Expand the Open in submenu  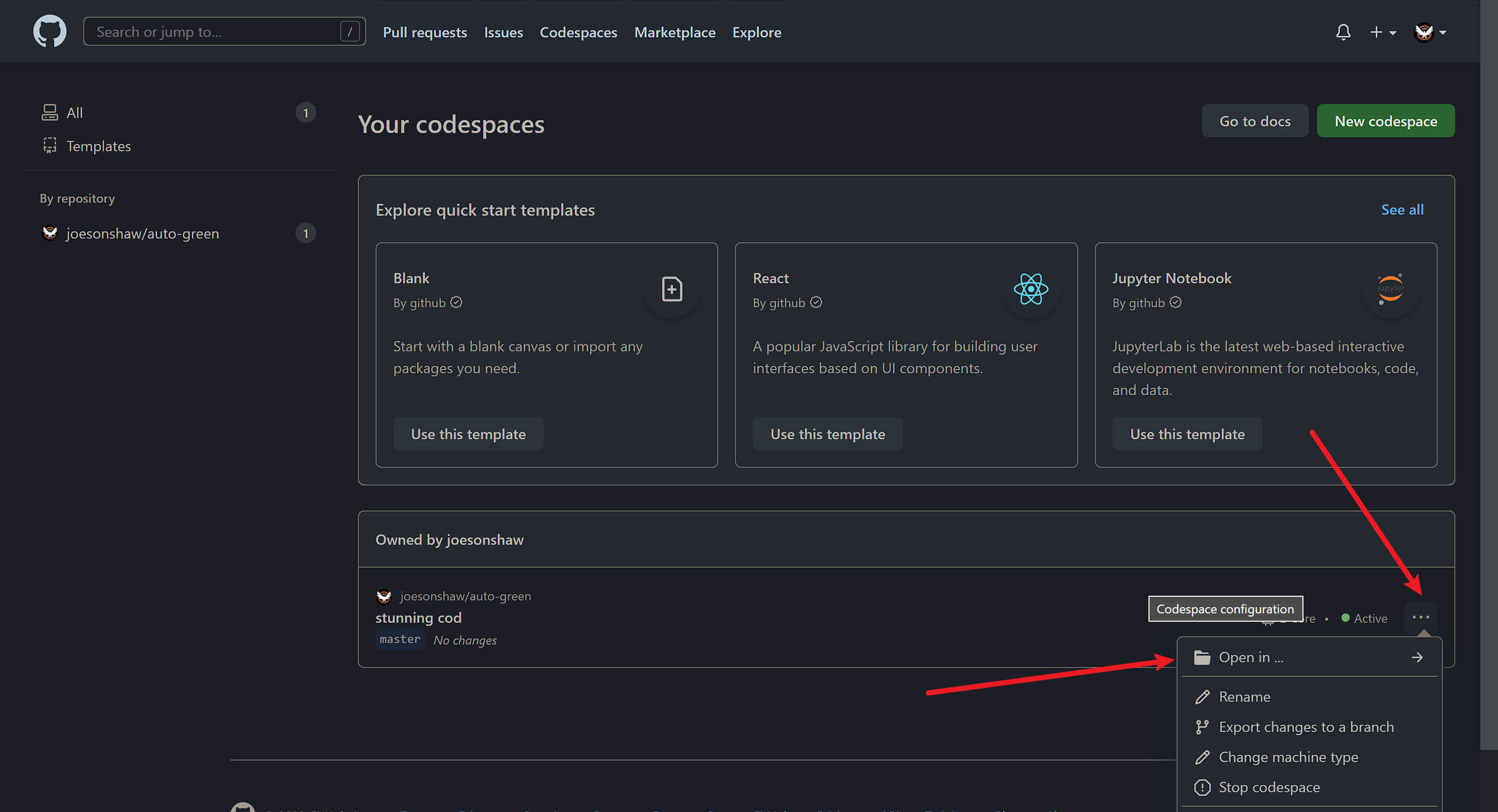pyautogui.click(x=1309, y=657)
